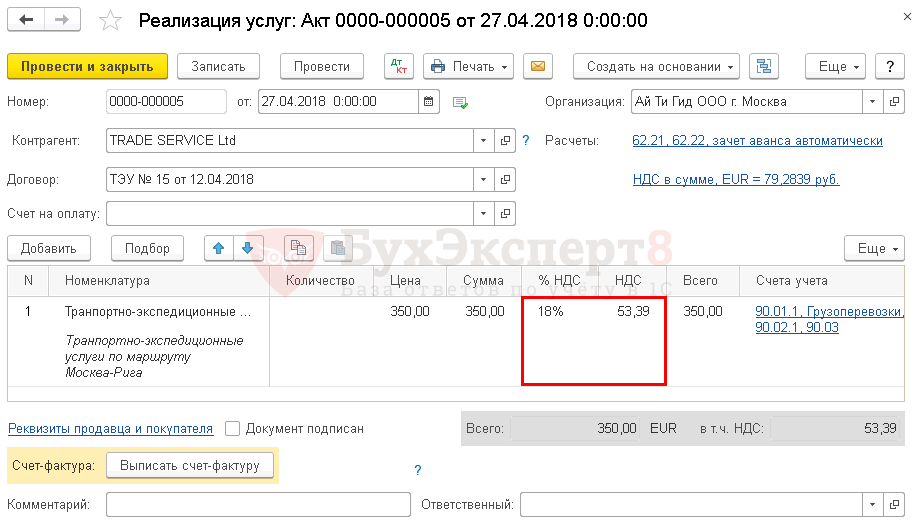Expand the Договор dropdown list

484,180
